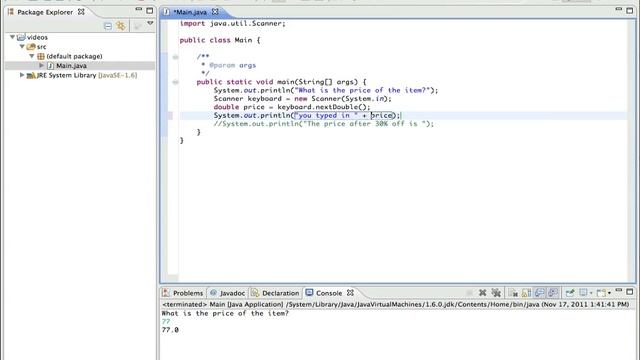
Task: Click the Scanner keyboard declaration line
Action: click(x=302, y=99)
